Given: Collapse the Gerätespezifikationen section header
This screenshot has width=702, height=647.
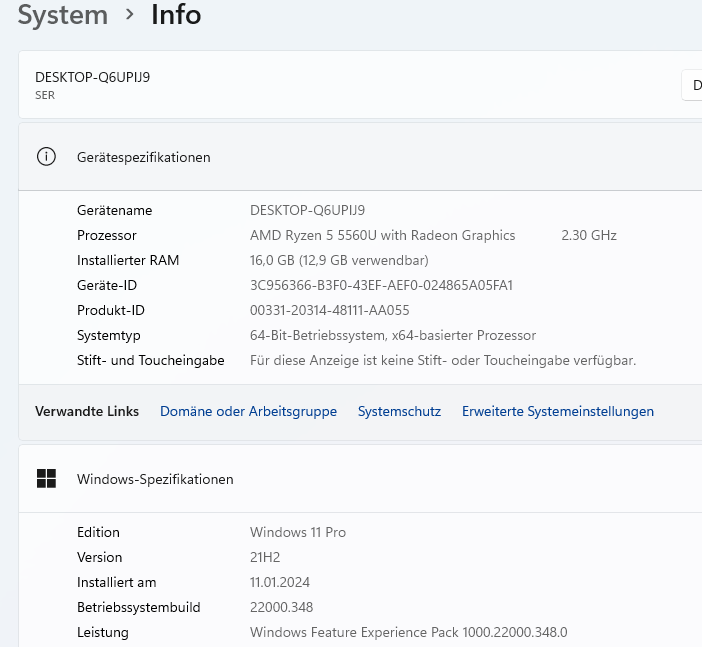Looking at the screenshot, I should [360, 157].
